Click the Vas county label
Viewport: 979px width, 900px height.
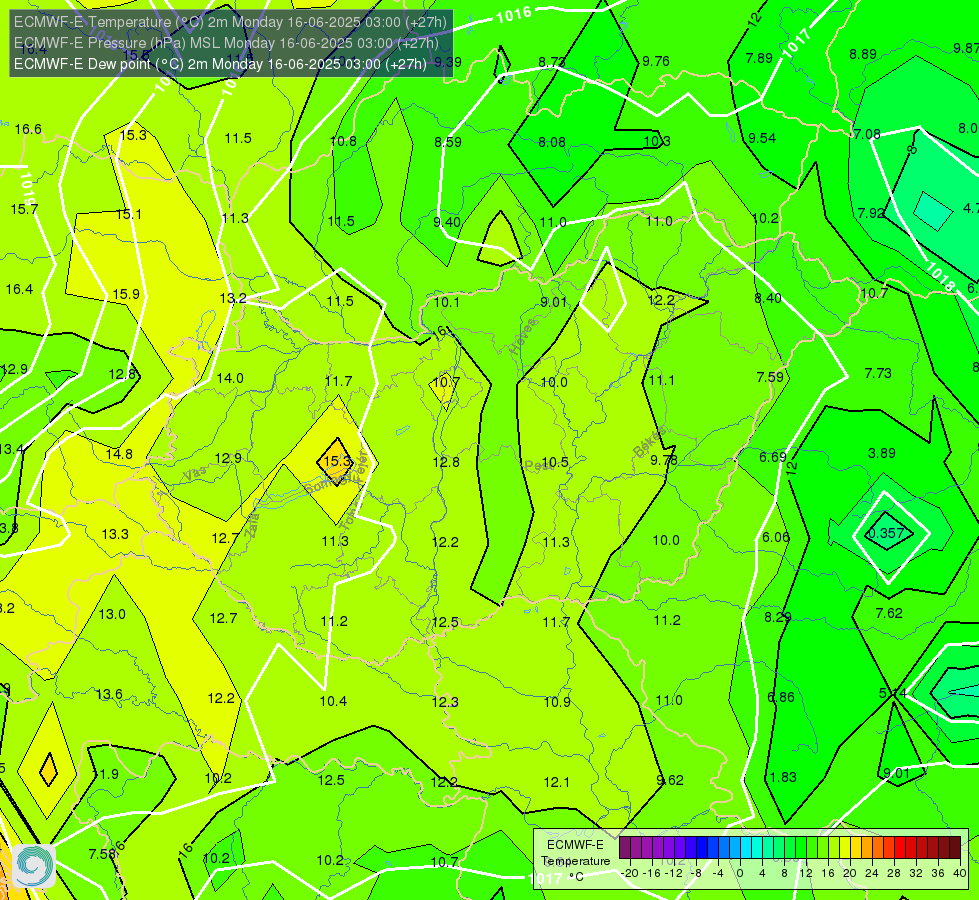195,475
